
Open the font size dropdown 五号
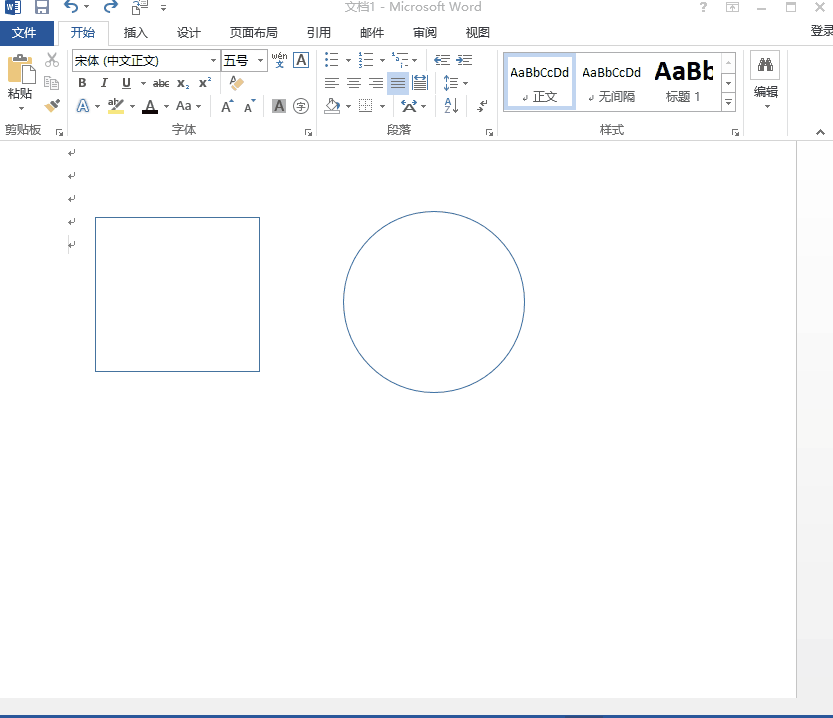(261, 61)
